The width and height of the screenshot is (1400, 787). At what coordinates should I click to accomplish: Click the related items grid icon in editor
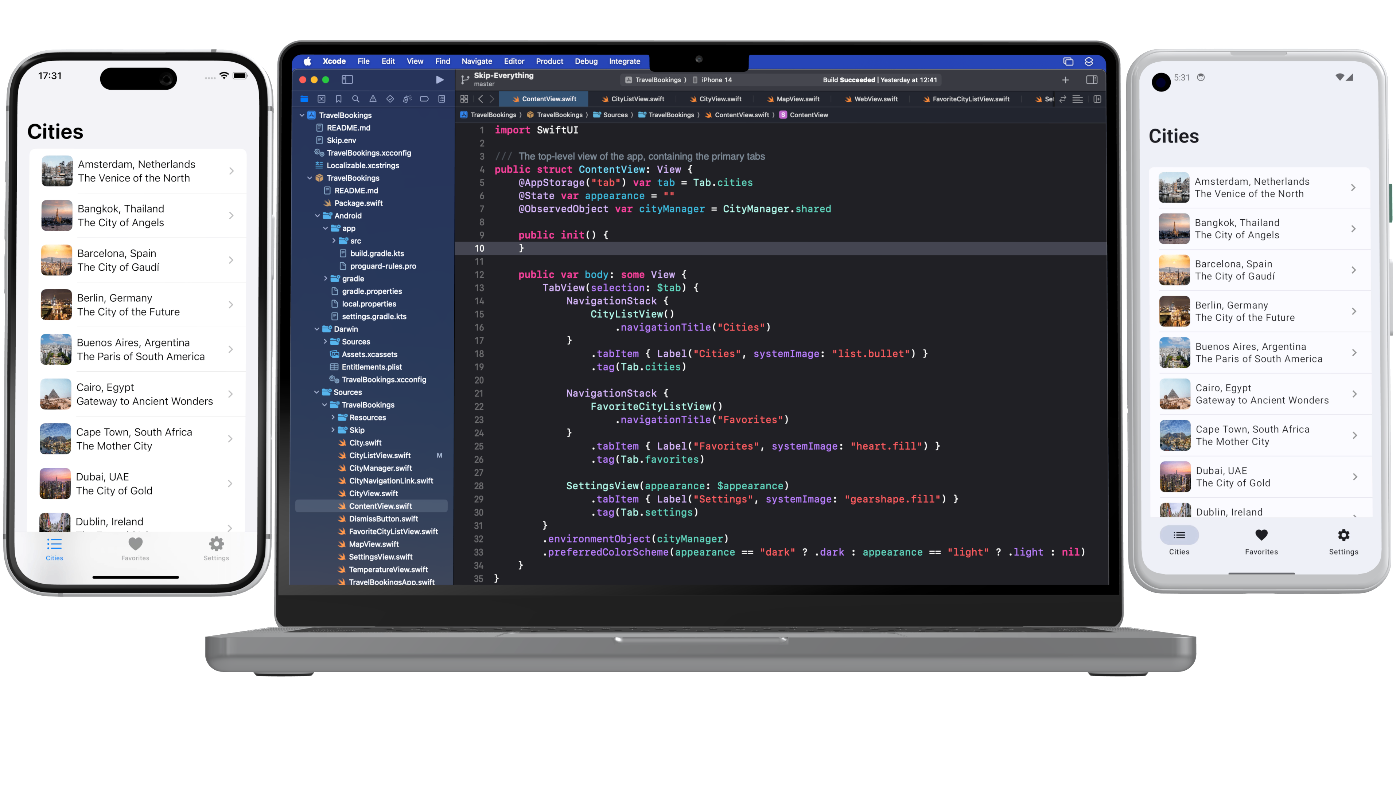click(x=464, y=99)
